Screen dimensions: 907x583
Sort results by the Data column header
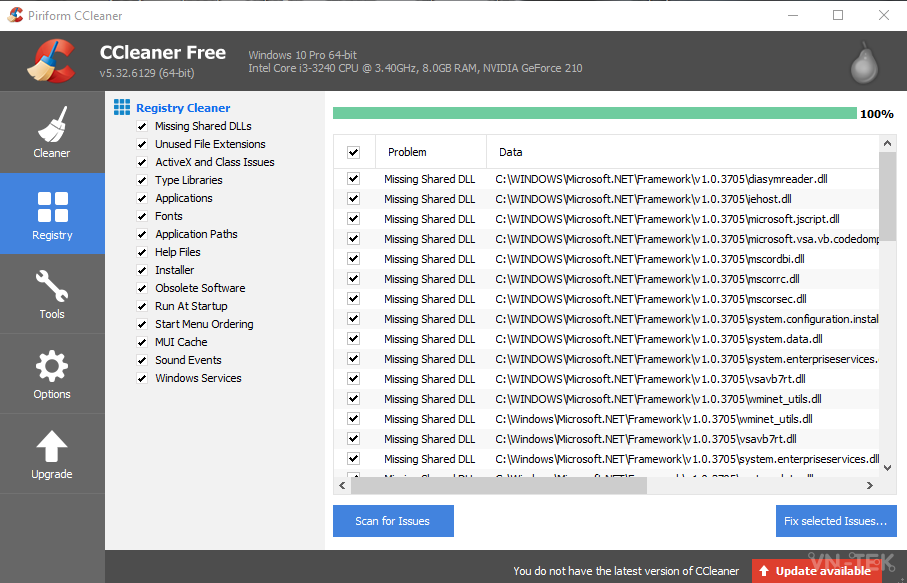click(683, 152)
